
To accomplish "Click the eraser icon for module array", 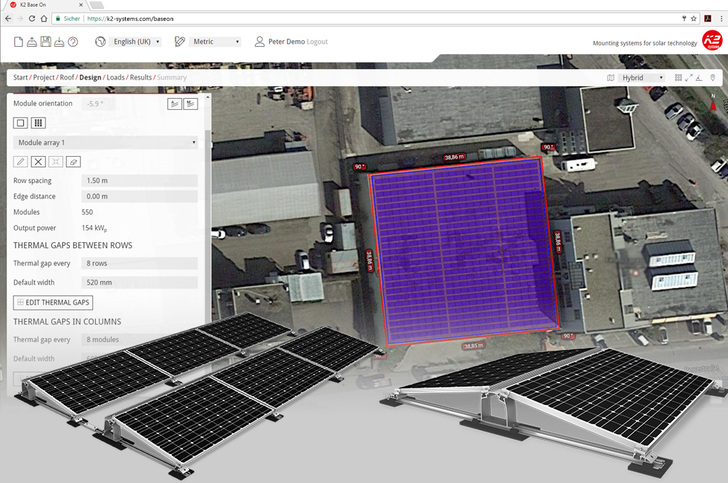I will tap(73, 162).
